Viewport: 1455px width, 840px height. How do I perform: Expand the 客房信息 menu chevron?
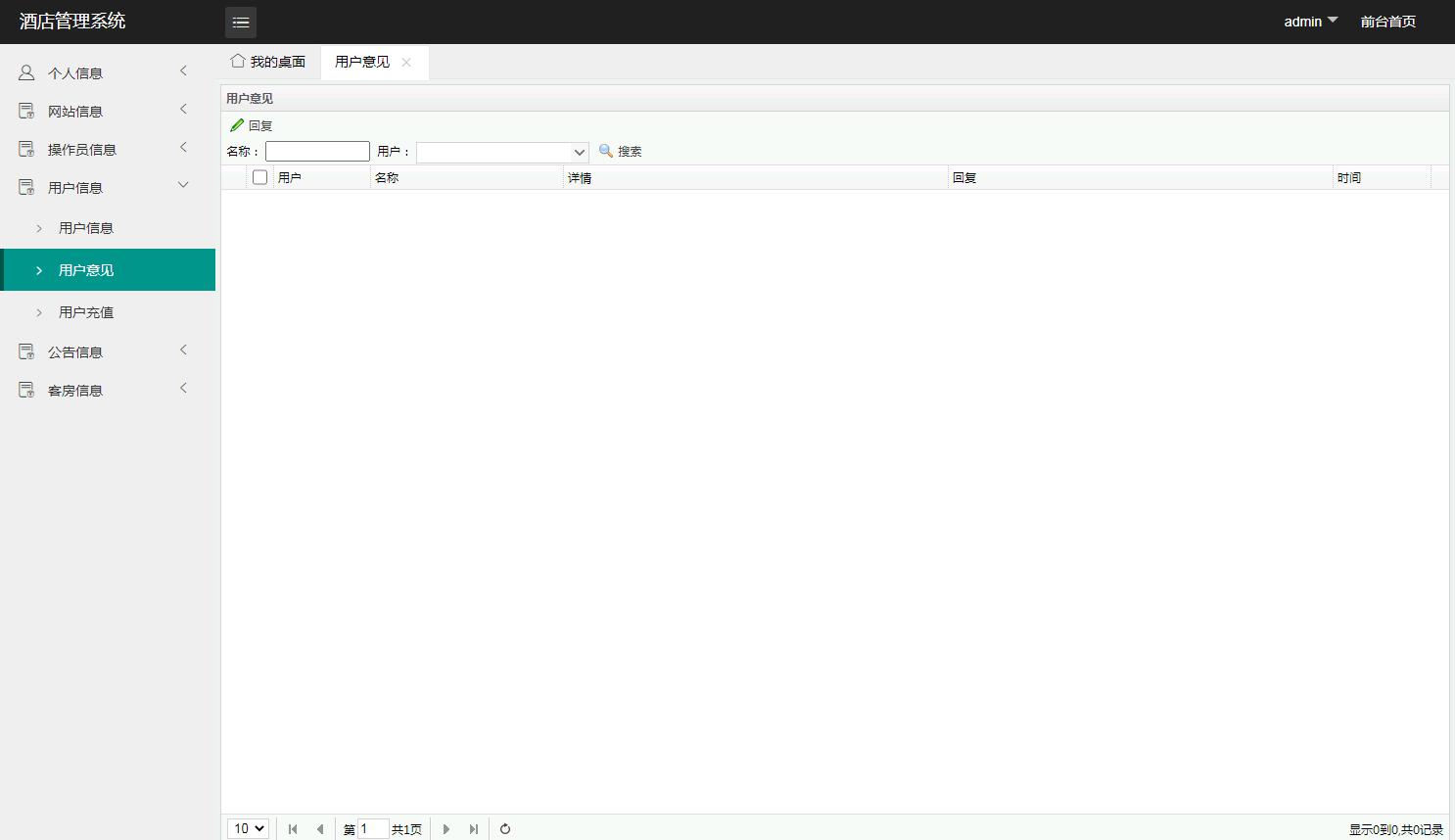coord(183,388)
